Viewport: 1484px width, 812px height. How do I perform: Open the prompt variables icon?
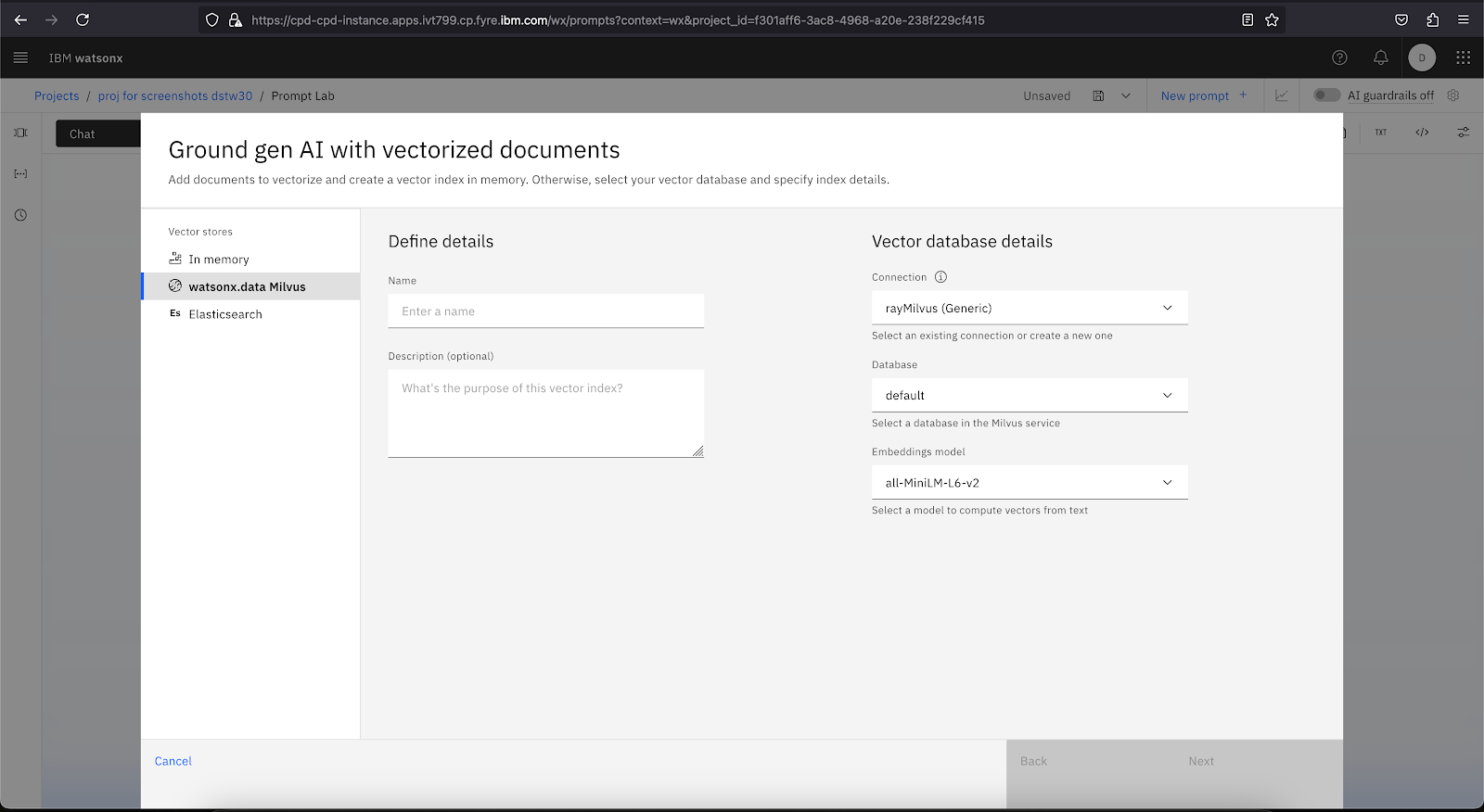coord(20,173)
